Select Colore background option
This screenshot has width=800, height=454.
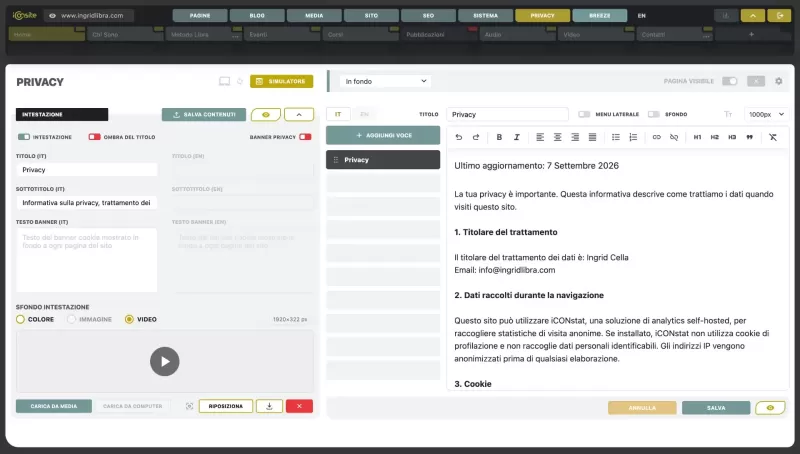(20, 319)
